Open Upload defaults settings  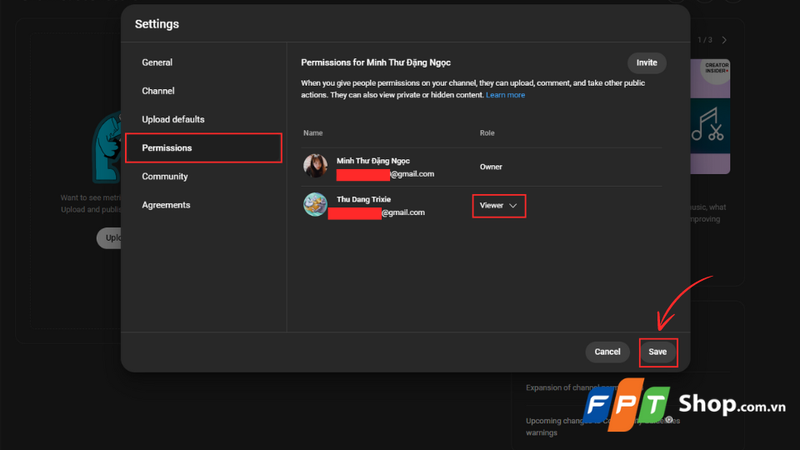pyautogui.click(x=173, y=119)
